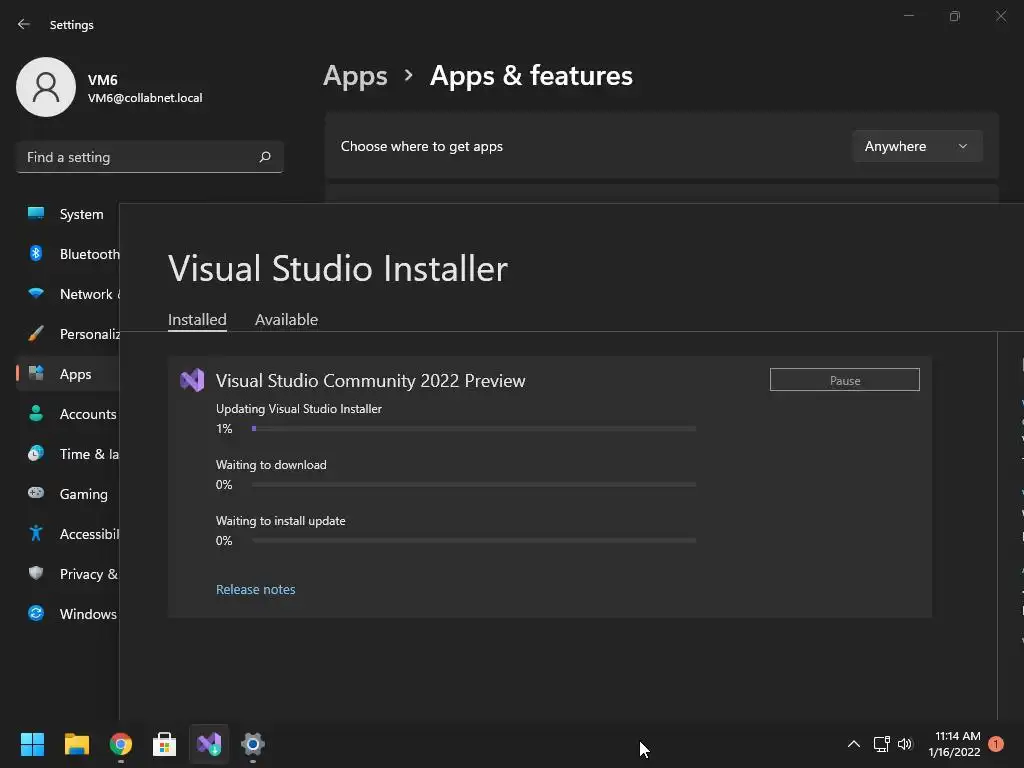
Task: Click the speaker volume tray icon
Action: click(905, 744)
